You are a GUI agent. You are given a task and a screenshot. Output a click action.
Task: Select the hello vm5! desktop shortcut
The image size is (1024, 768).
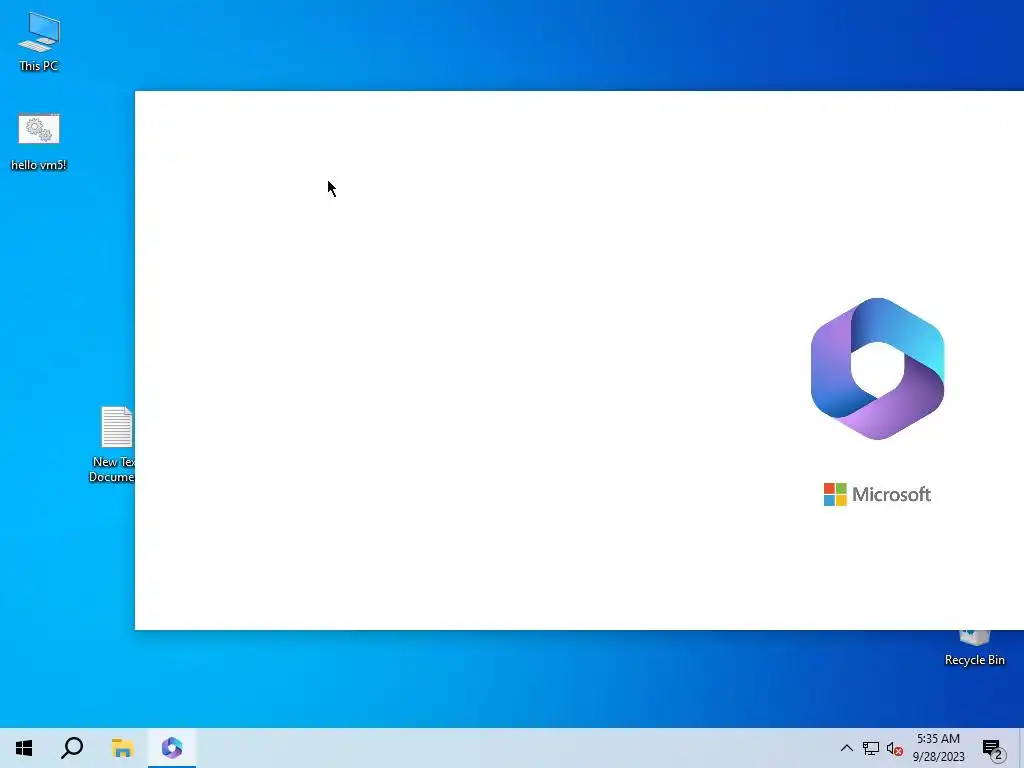click(x=39, y=142)
